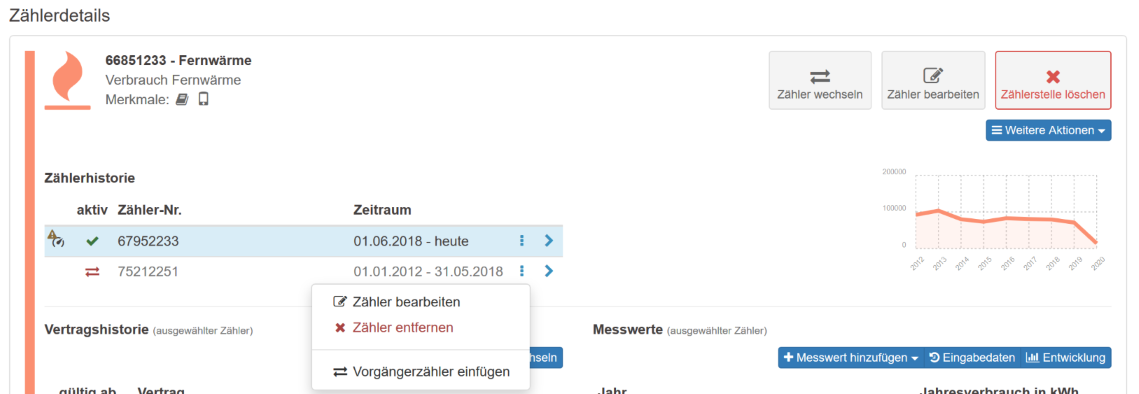Click the green active checkmark for 67952233

pyautogui.click(x=92, y=241)
